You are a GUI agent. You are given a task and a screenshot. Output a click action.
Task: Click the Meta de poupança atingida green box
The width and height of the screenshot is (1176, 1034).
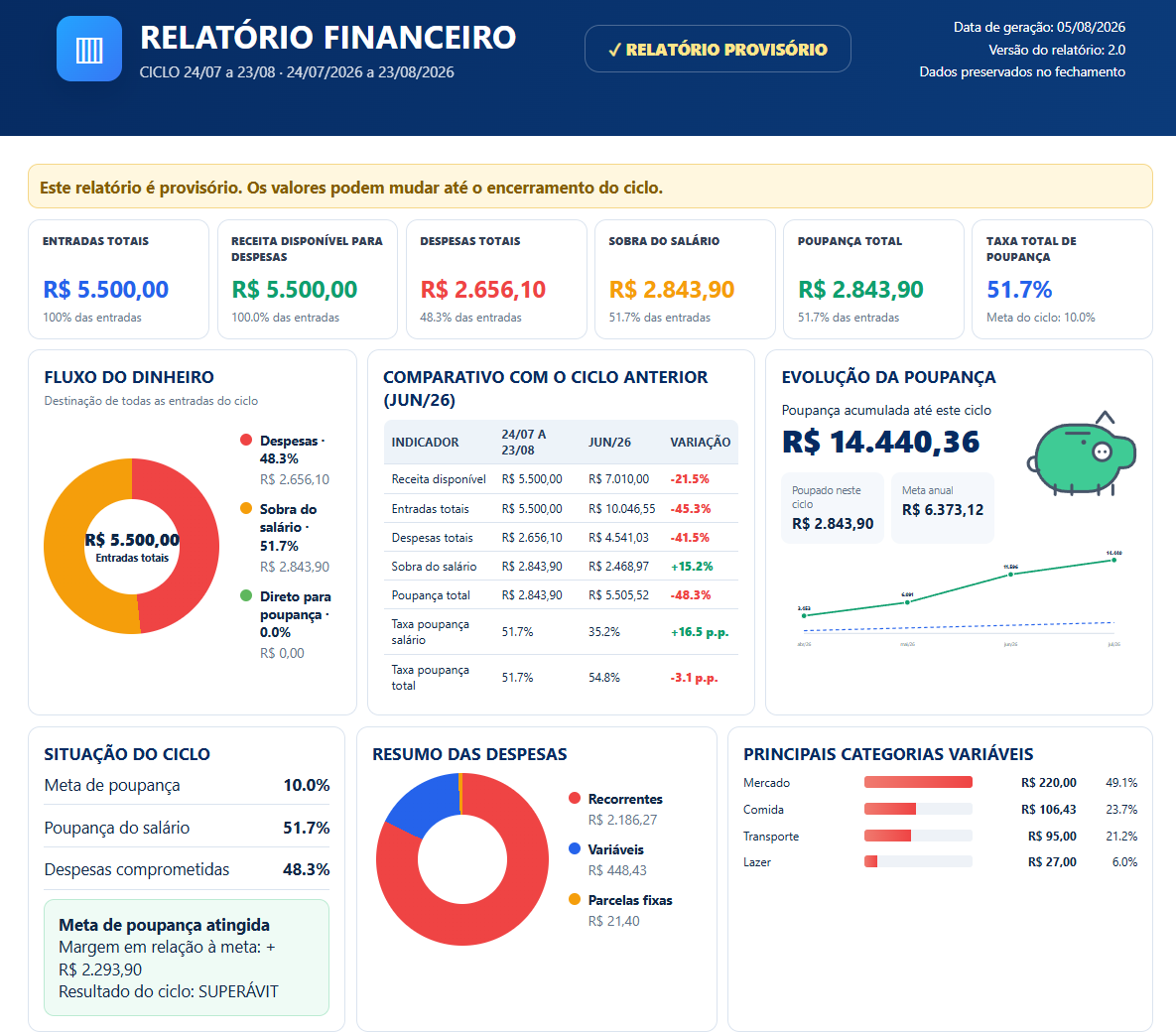[187, 958]
